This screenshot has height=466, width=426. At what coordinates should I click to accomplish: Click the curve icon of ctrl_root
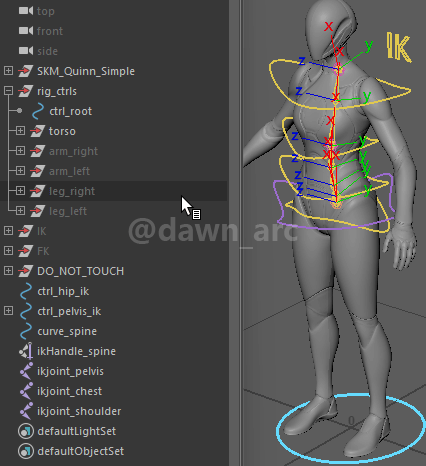pos(38,111)
